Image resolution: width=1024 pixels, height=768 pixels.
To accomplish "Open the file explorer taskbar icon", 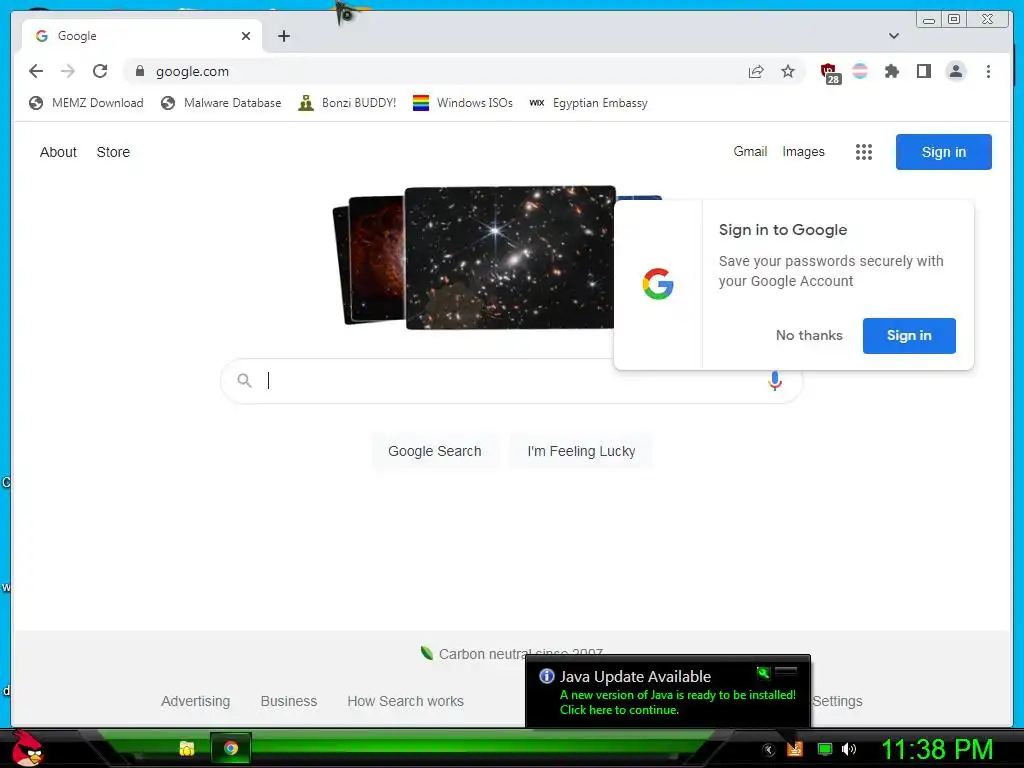I will 187,748.
